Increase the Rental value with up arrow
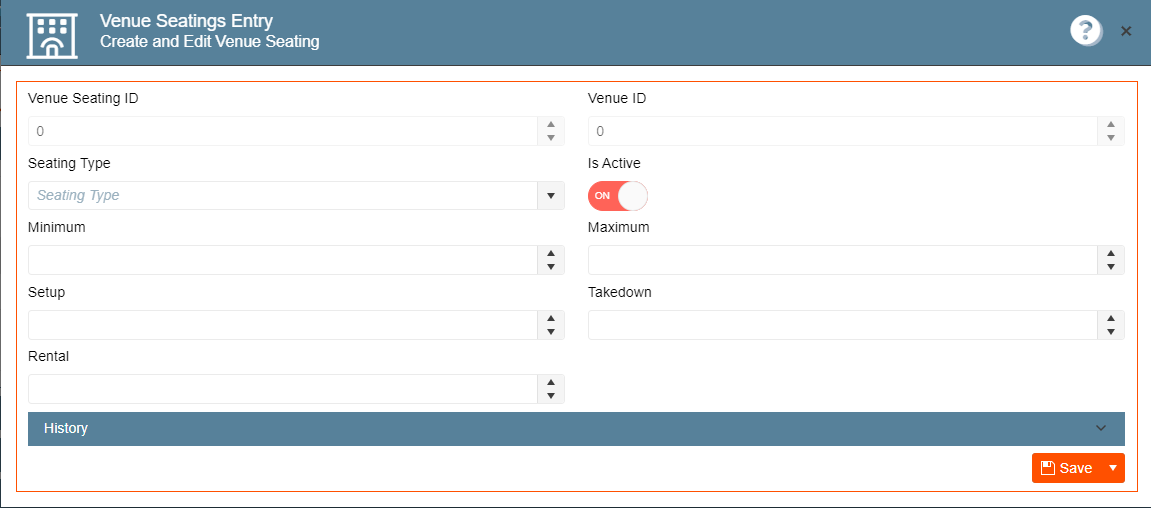Viewport: 1151px width, 508px height. [x=551, y=382]
